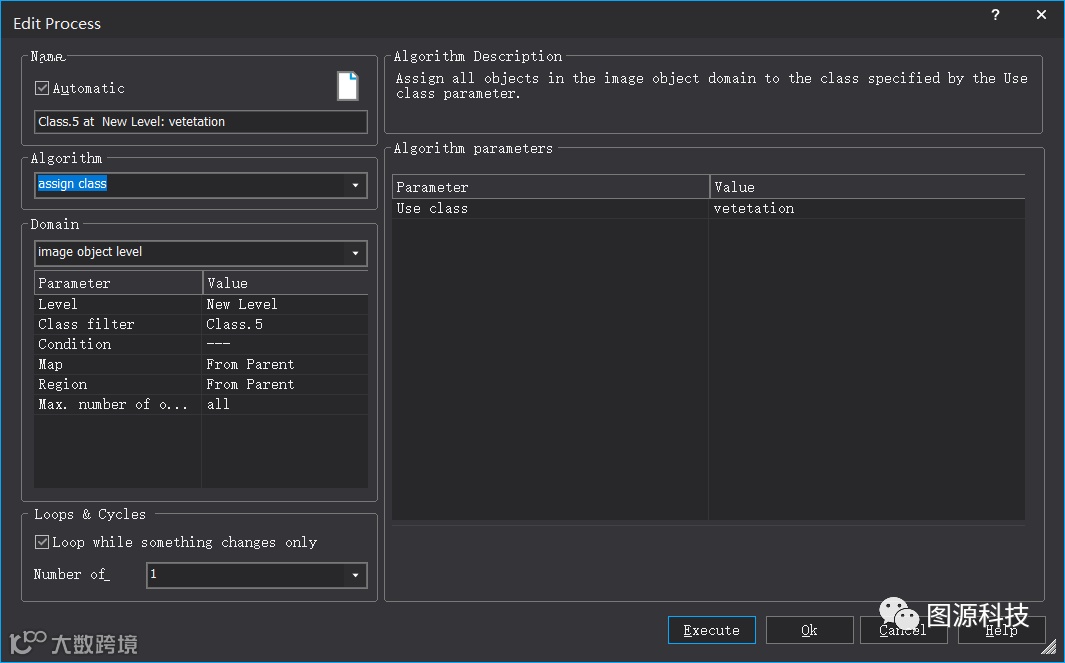Close the Edit Process dialog
Image resolution: width=1065 pixels, height=663 pixels.
[x=1041, y=15]
